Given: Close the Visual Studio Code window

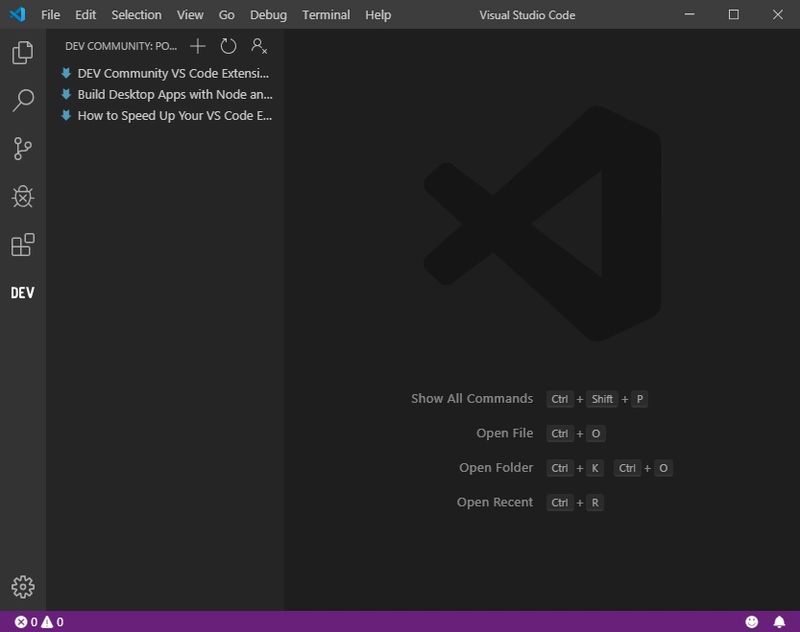Looking at the screenshot, I should [778, 14].
